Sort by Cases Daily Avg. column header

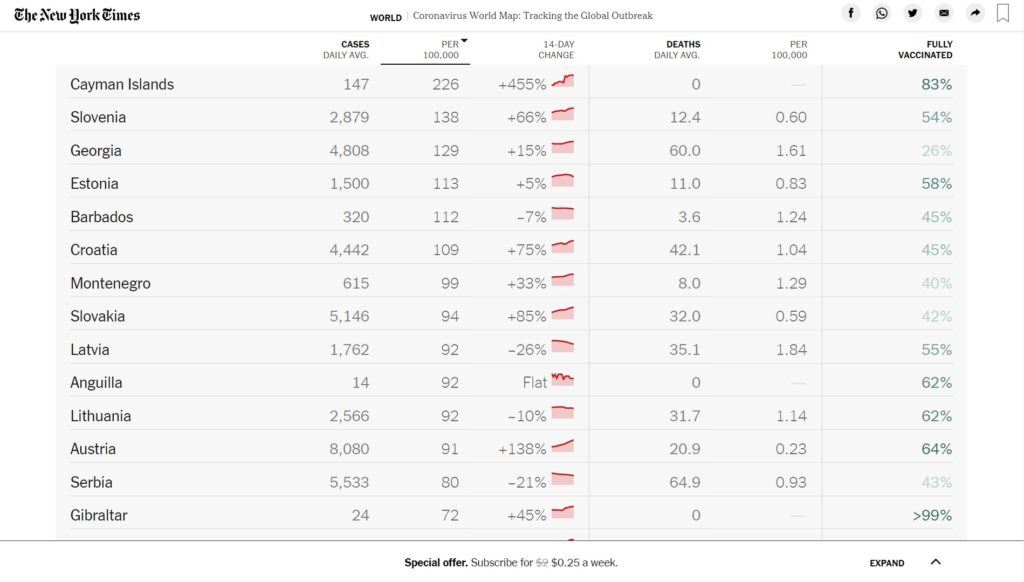(x=346, y=50)
